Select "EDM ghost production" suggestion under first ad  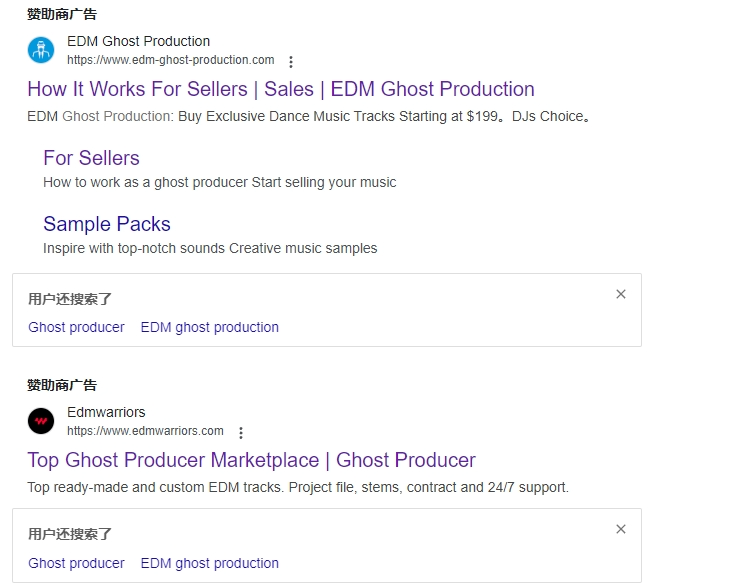(x=209, y=327)
